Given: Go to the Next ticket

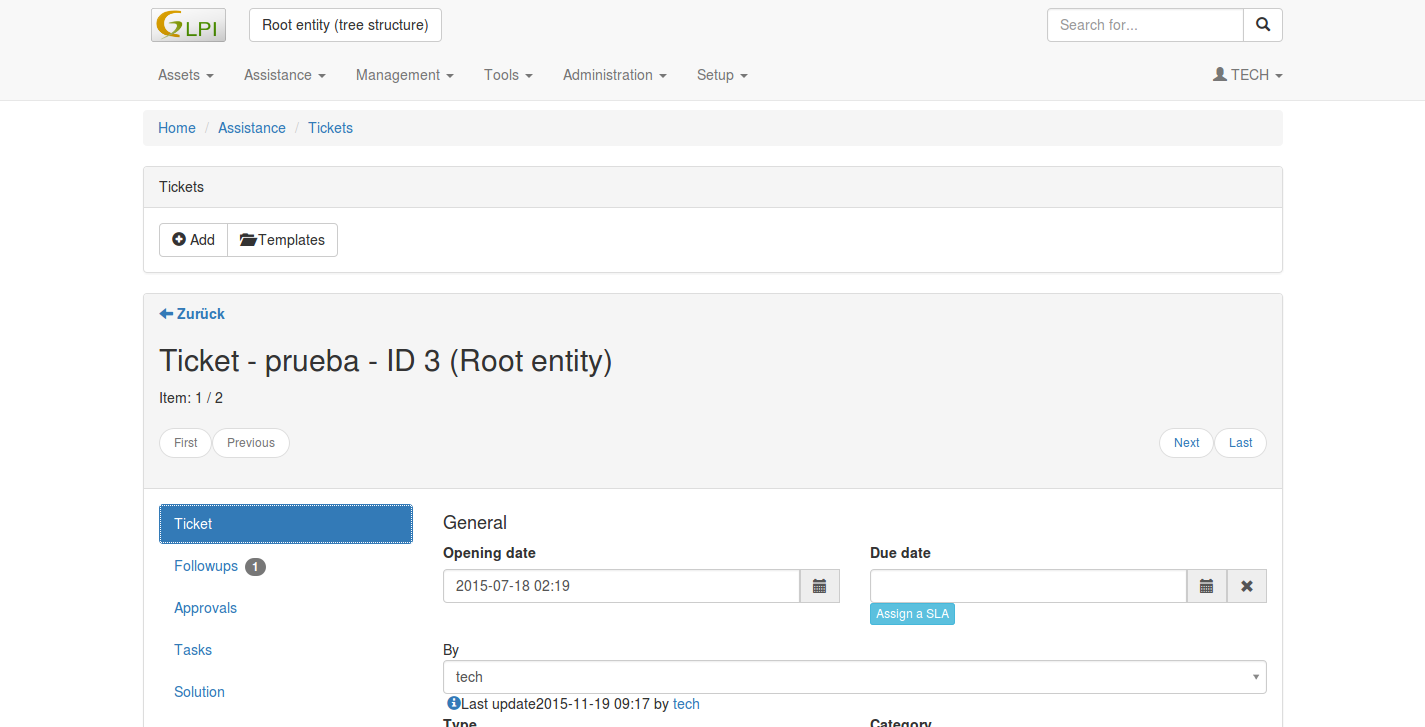Looking at the screenshot, I should (x=1186, y=443).
